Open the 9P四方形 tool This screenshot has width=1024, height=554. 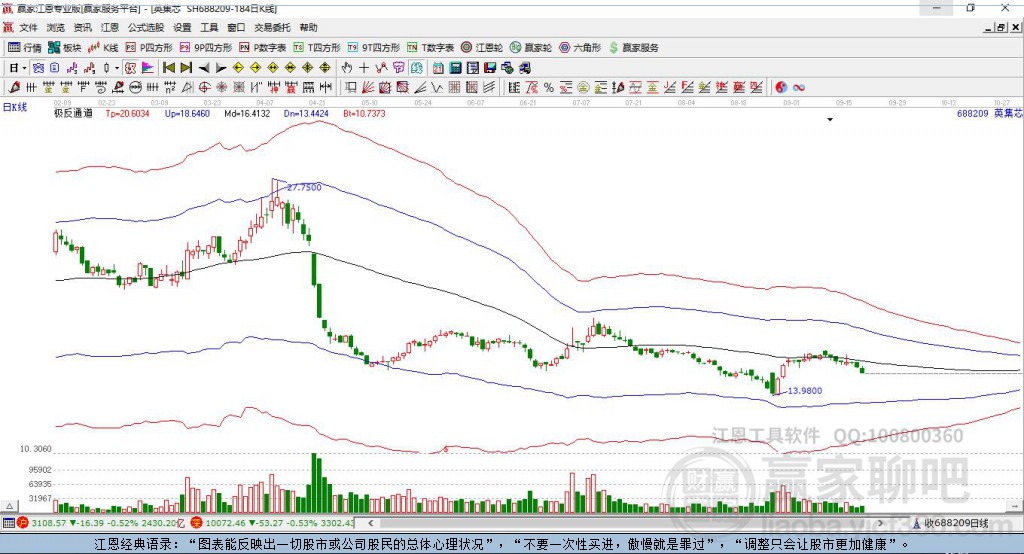[x=206, y=48]
